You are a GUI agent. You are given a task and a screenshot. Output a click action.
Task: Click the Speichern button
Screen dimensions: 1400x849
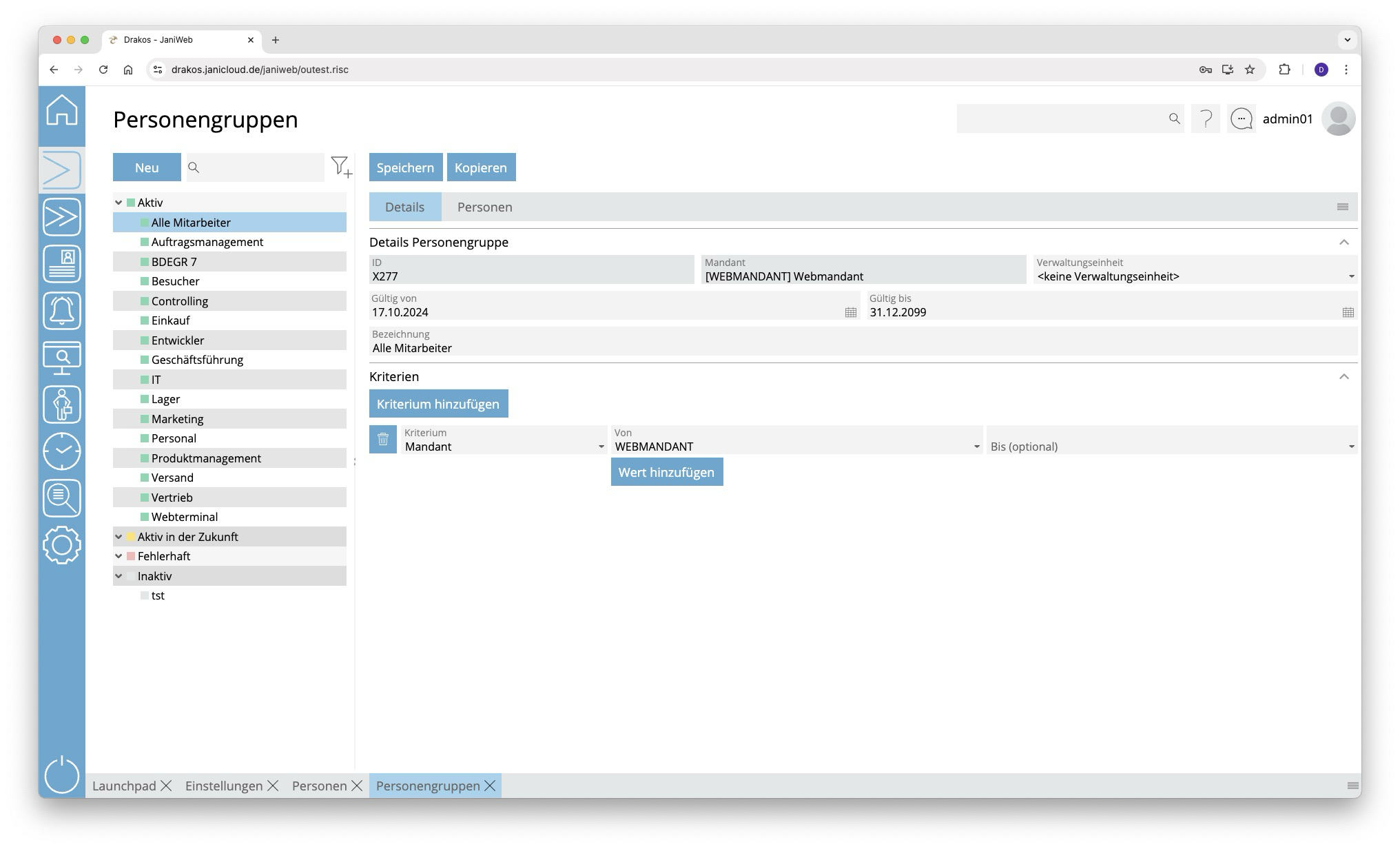pos(405,167)
